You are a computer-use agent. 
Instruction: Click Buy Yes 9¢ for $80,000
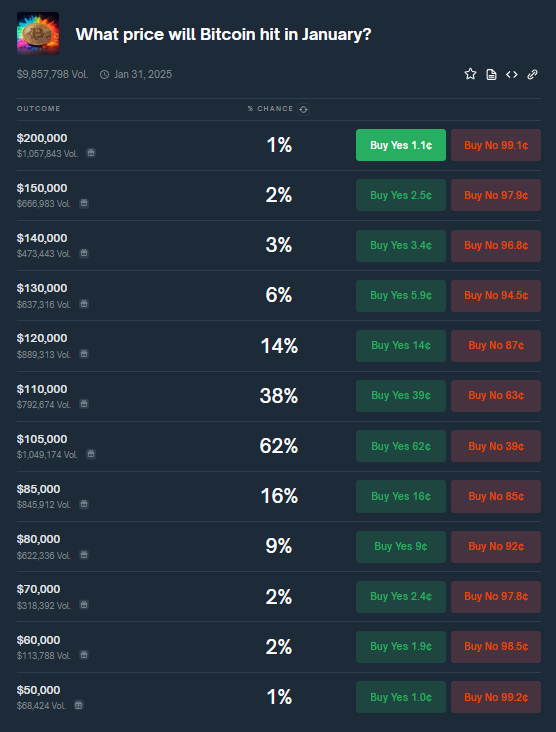(401, 547)
